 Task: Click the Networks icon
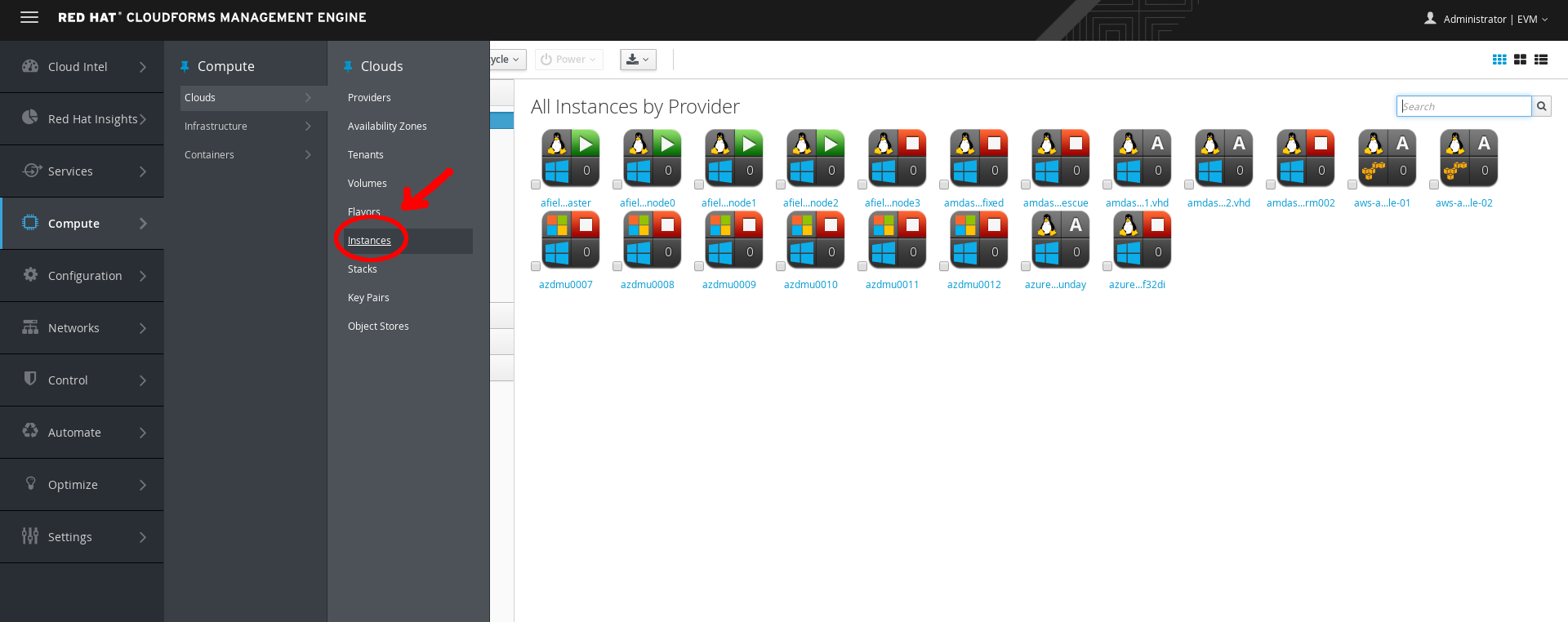coord(30,327)
